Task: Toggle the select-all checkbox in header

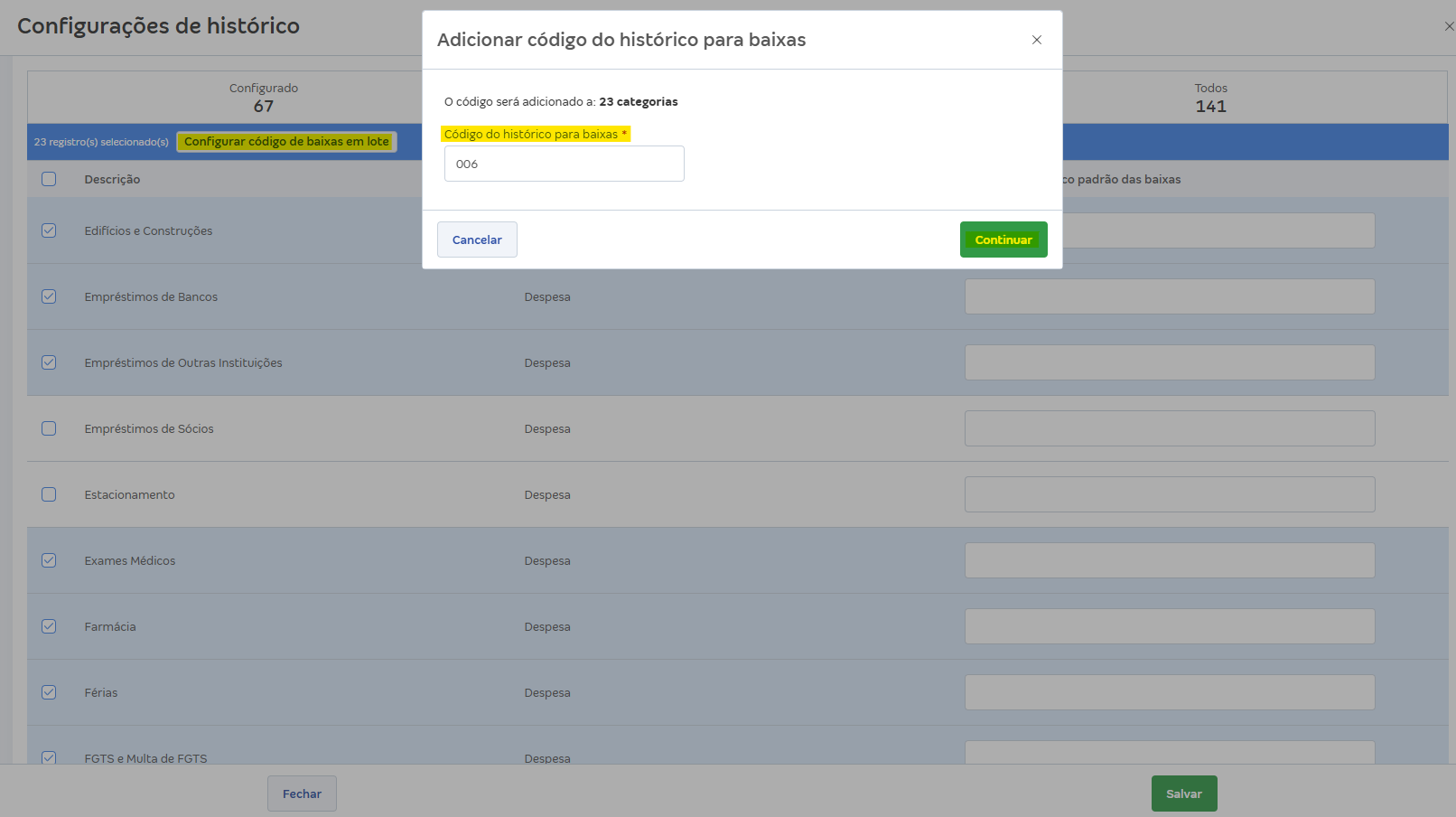Action: tap(49, 179)
